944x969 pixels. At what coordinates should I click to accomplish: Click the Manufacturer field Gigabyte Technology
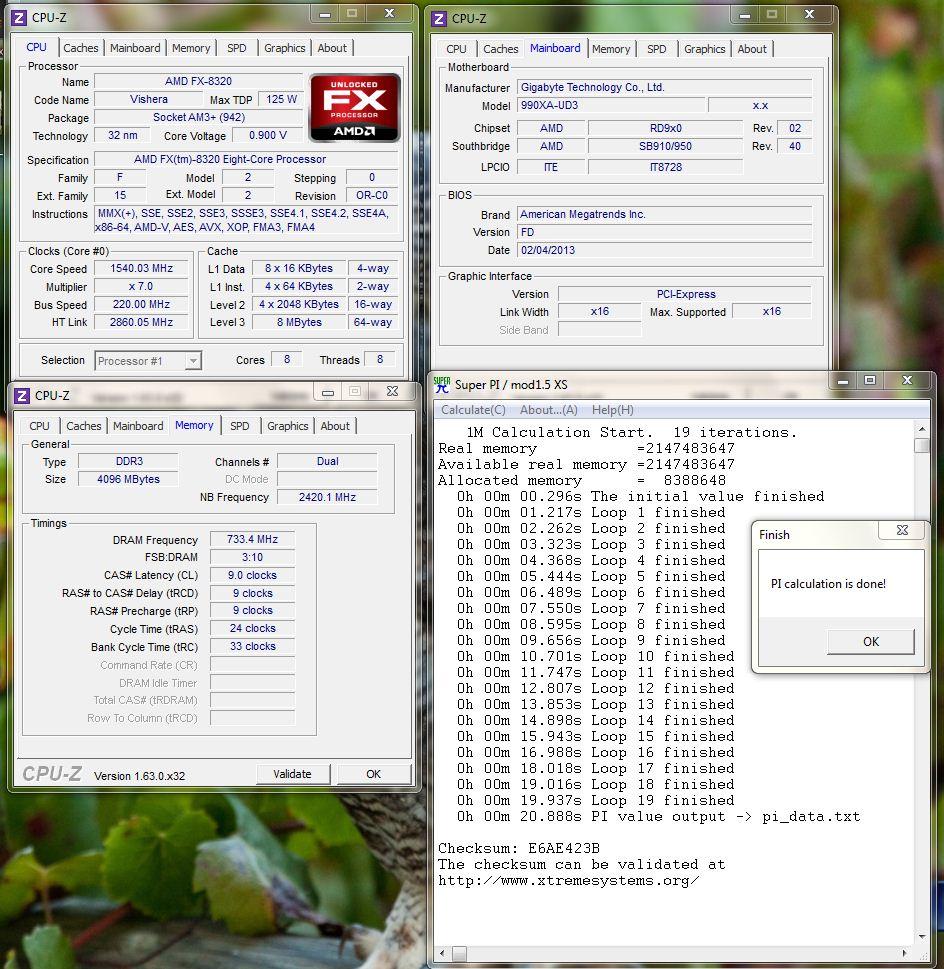[664, 88]
